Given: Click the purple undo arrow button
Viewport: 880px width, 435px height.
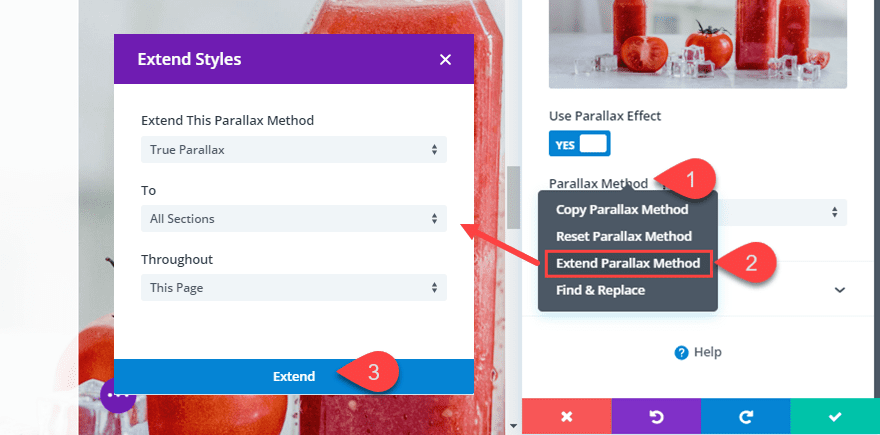Looking at the screenshot, I should [656, 416].
